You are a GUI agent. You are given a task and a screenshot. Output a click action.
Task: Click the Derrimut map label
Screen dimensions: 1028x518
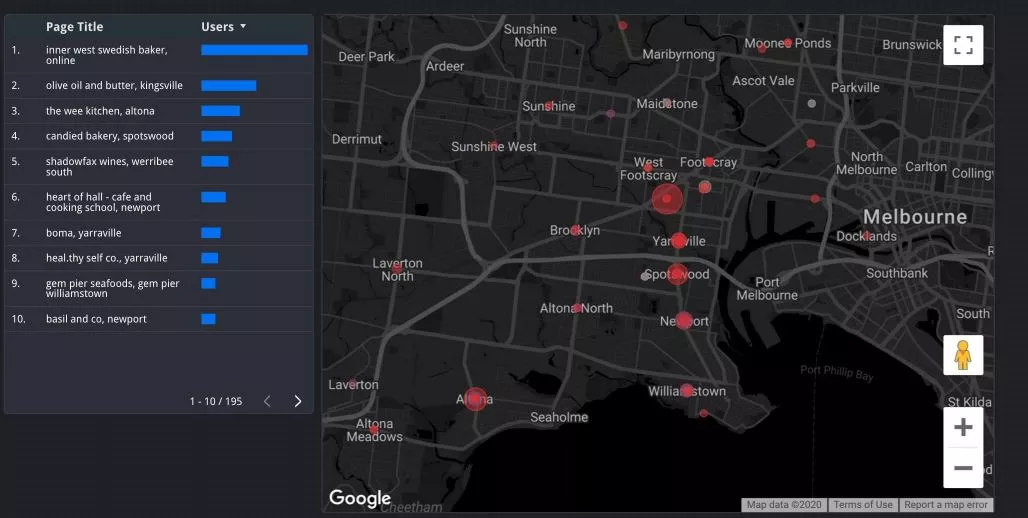coord(357,139)
